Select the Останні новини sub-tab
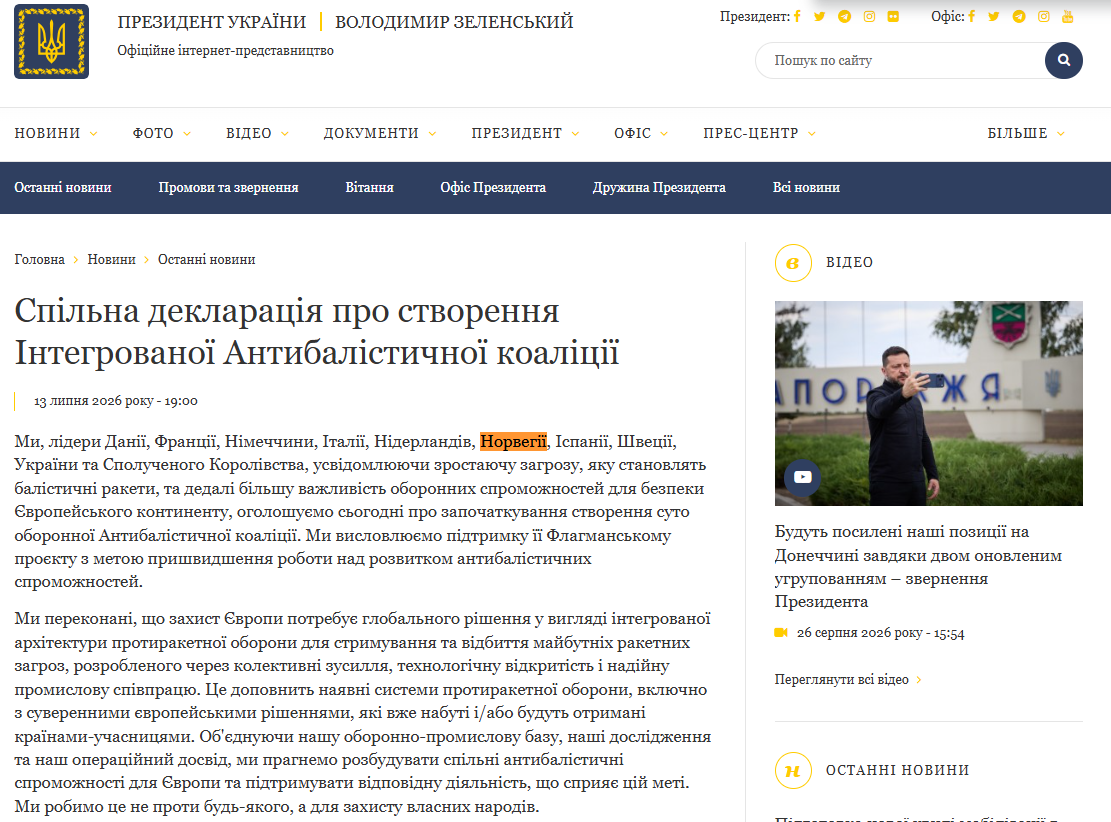 coord(63,188)
